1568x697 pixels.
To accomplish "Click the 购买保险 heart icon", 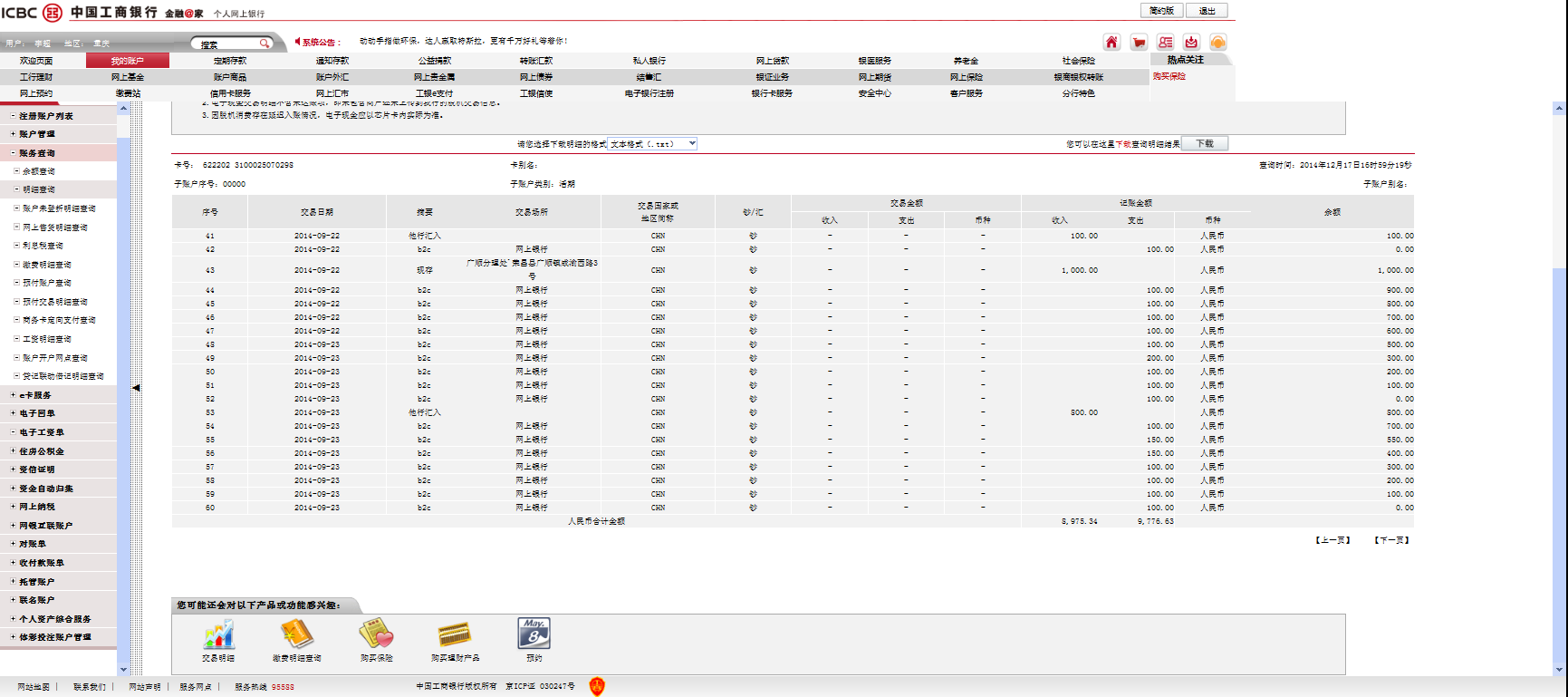I will point(376,634).
